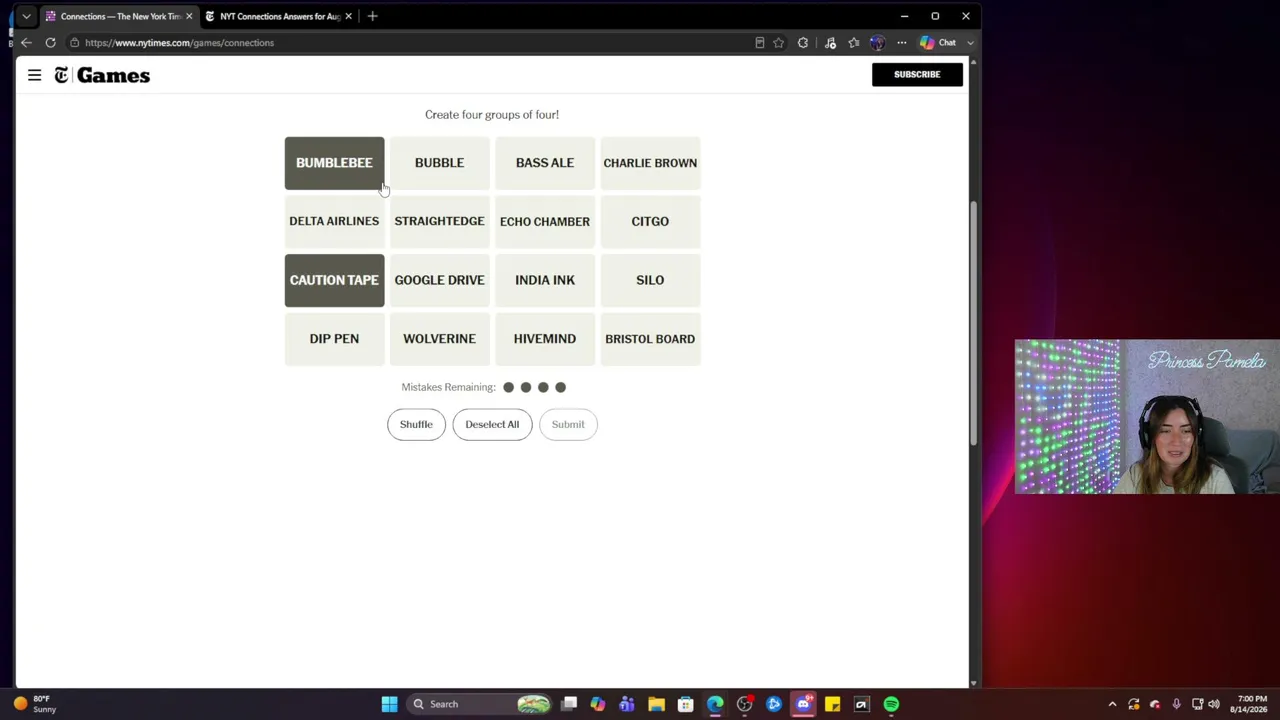This screenshot has width=1280, height=720.
Task: Close the NYT Connections Answers tab
Action: (x=348, y=16)
